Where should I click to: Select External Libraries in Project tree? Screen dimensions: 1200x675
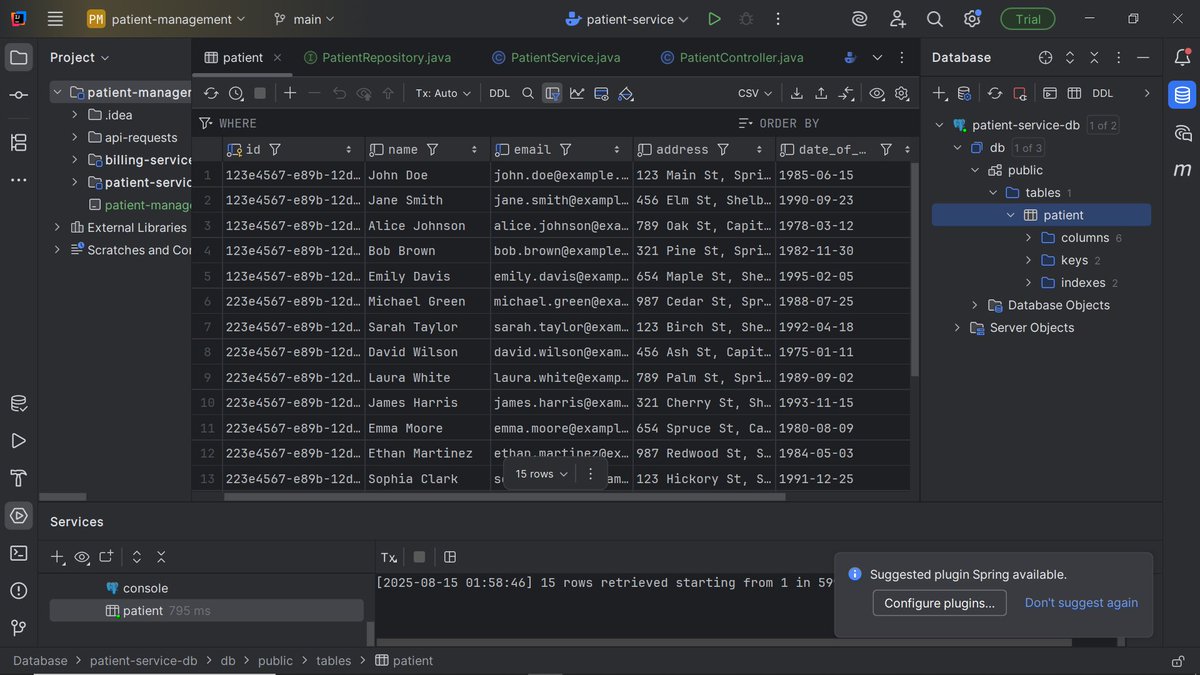[137, 227]
